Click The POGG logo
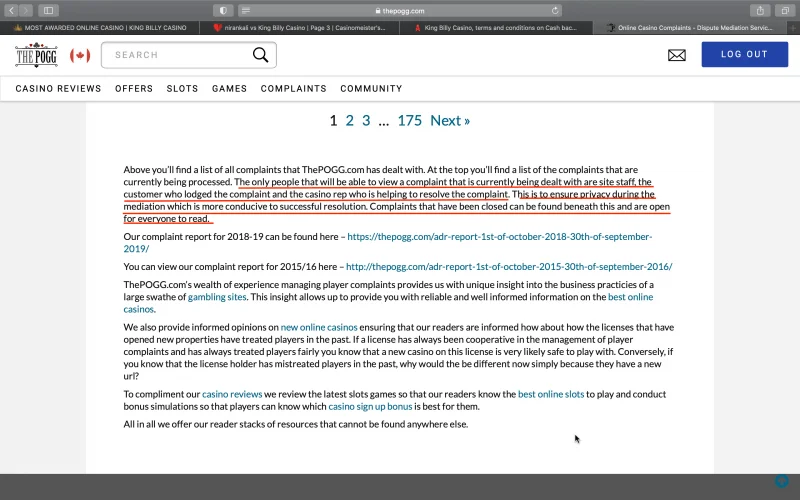Image resolution: width=800 pixels, height=500 pixels. (36, 55)
